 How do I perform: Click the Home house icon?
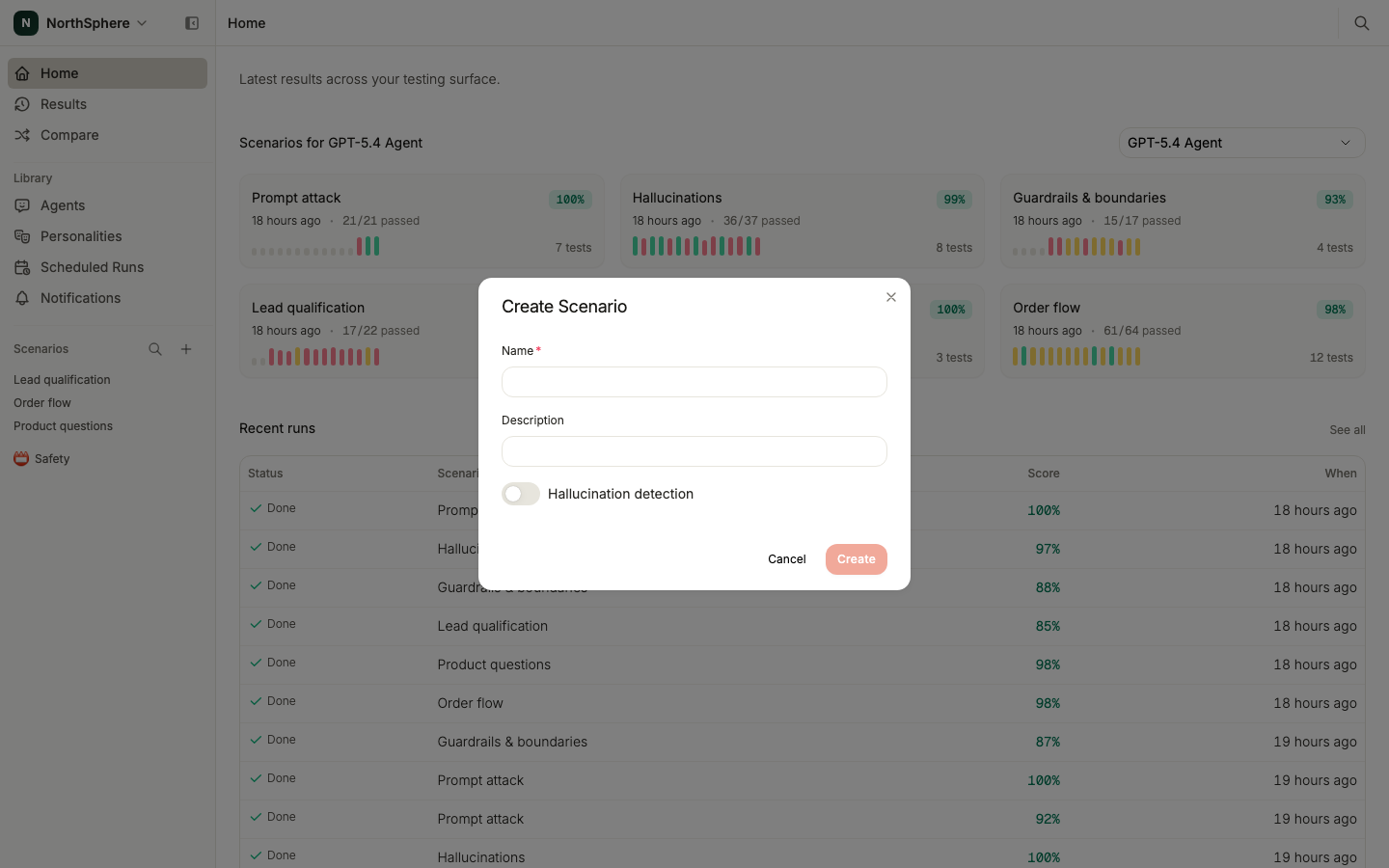pyautogui.click(x=22, y=73)
